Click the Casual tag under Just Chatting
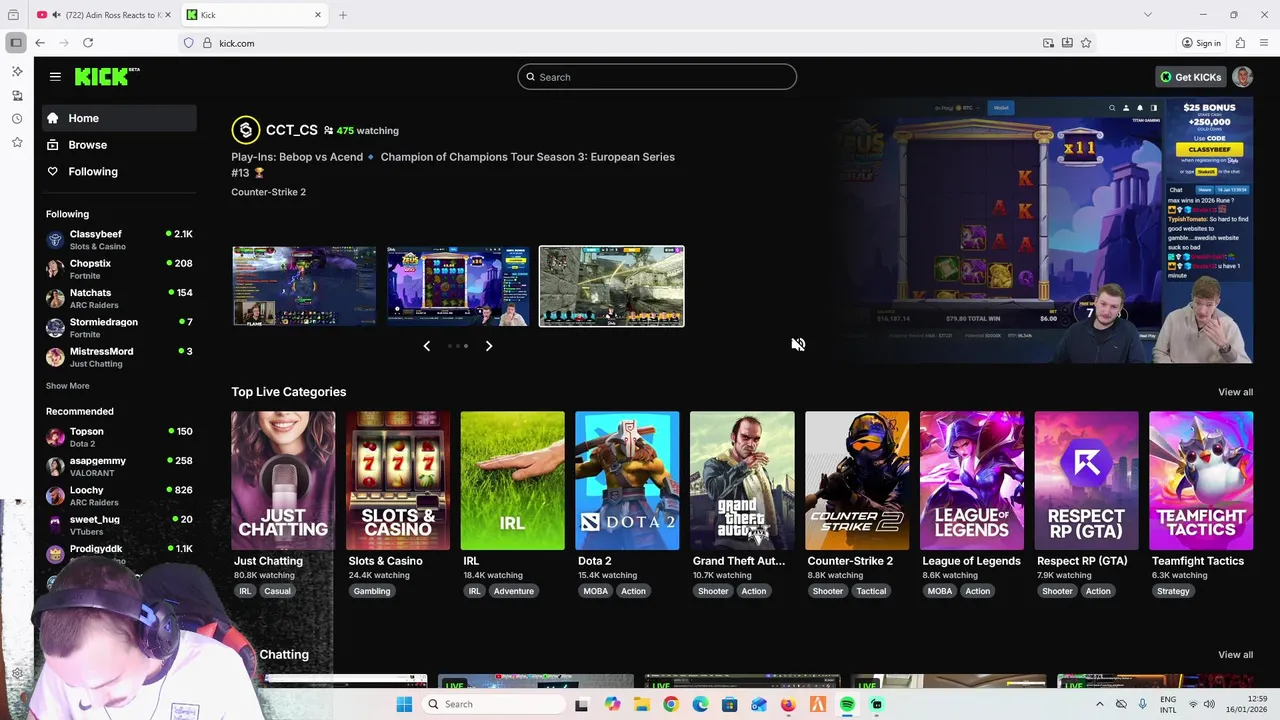This screenshot has height=720, width=1280. click(x=277, y=591)
